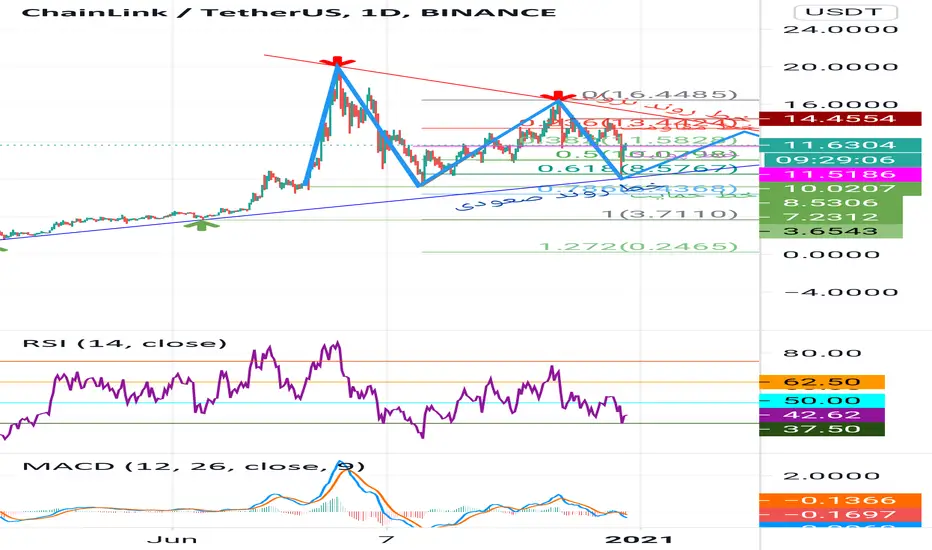Click the 0.618(8.5767) Fibonacci level label
This screenshot has width=932, height=550.
pos(638,168)
